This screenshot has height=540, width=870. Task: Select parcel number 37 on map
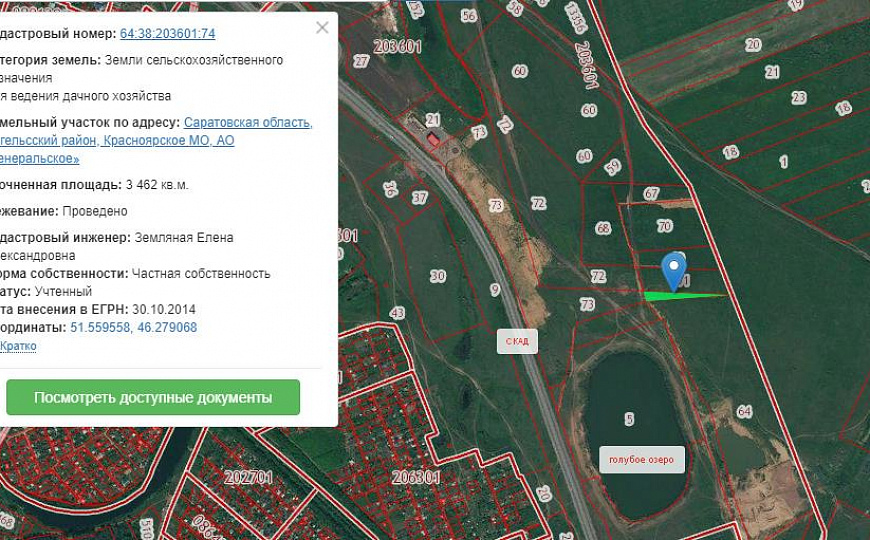click(x=419, y=198)
